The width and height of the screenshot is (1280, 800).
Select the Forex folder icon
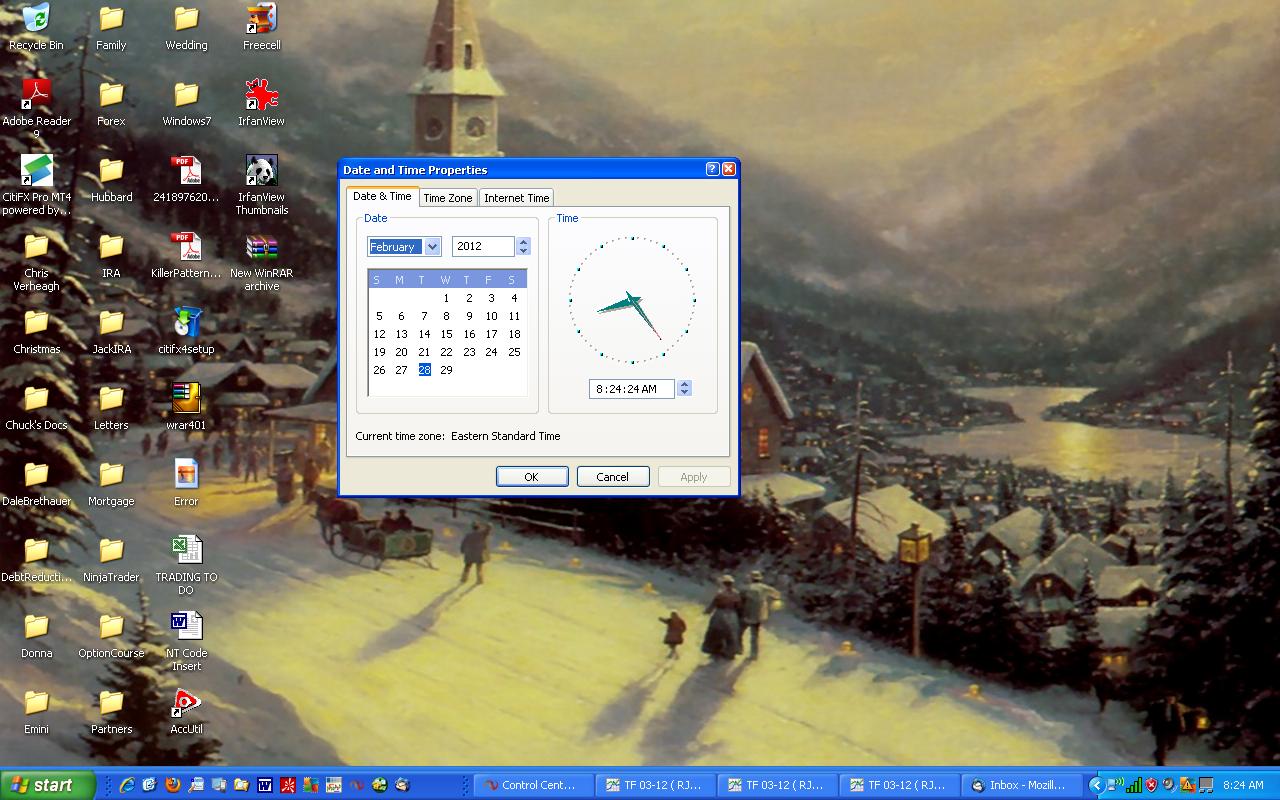point(111,103)
